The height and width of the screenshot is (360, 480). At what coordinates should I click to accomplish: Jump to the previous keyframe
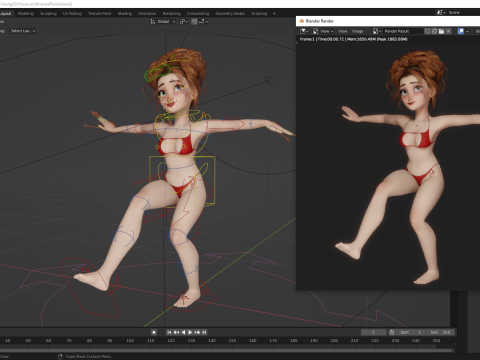(x=176, y=332)
